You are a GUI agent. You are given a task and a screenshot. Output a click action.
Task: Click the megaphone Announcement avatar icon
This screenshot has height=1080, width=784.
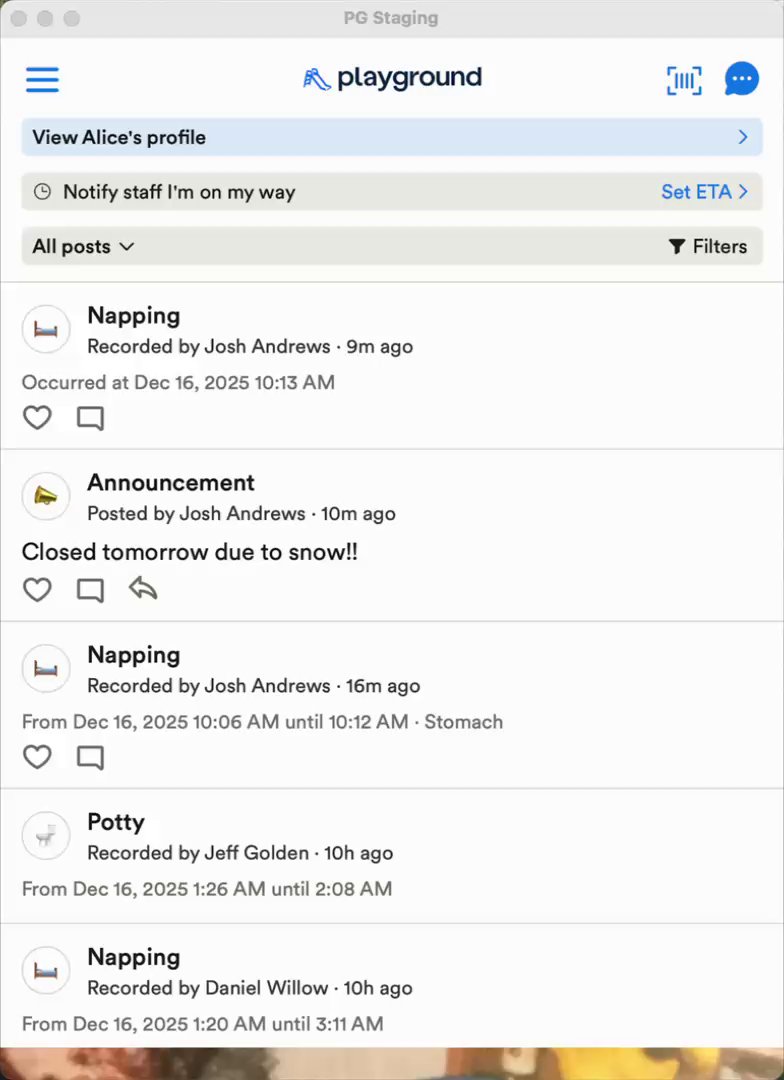coord(46,496)
